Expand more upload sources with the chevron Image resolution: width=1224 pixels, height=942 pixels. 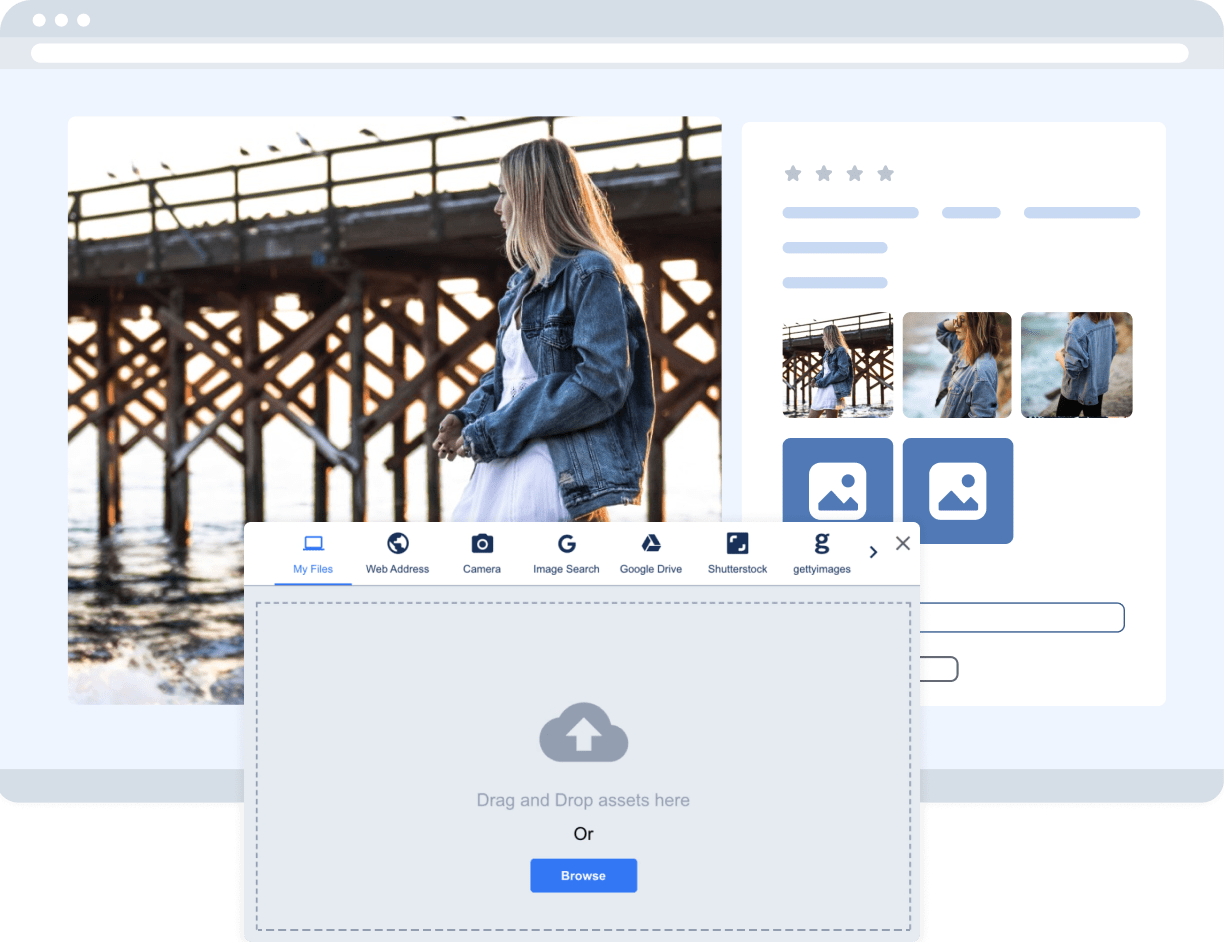click(x=873, y=551)
